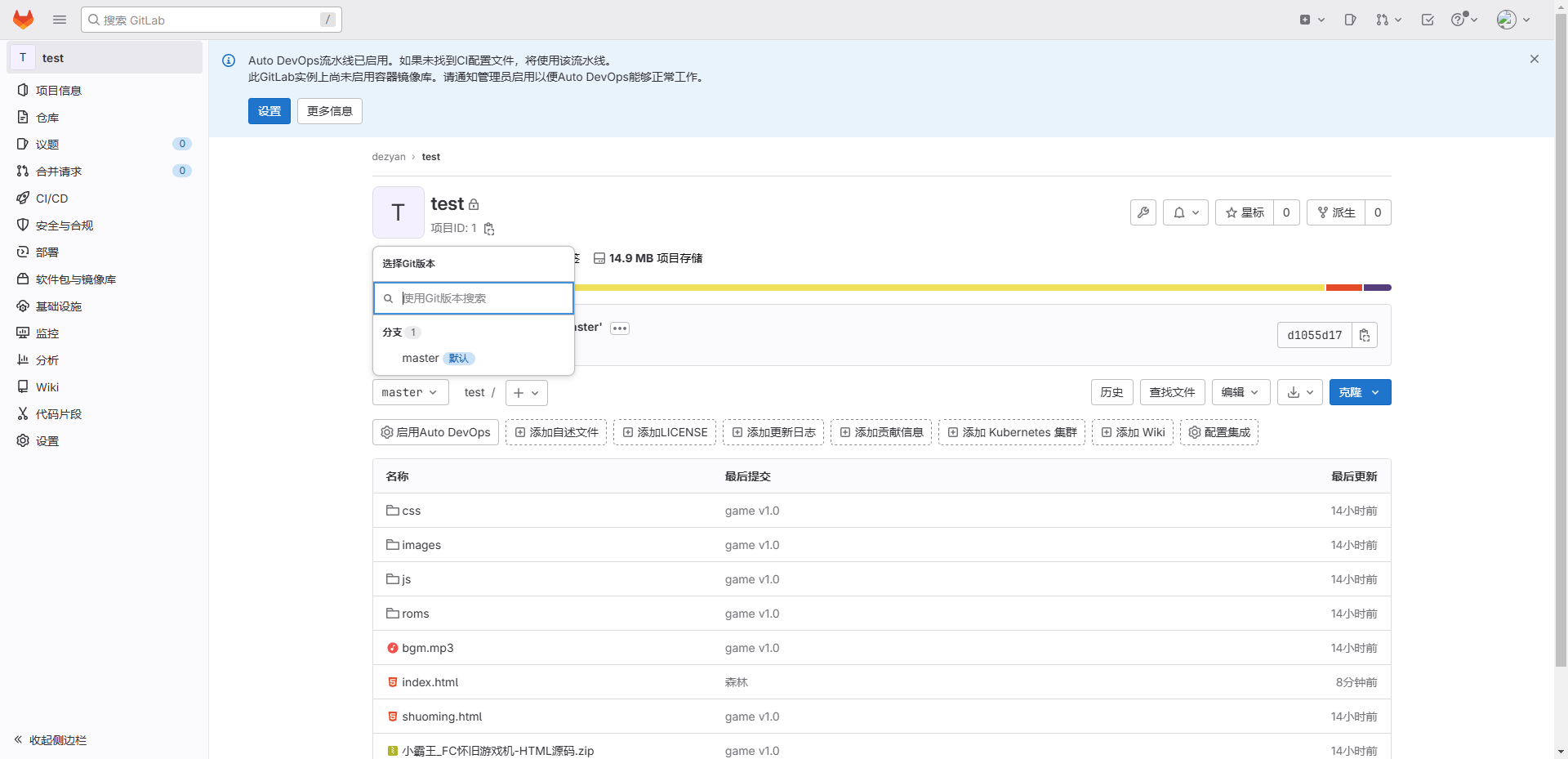This screenshot has height=759, width=1568.
Task: Click the GitLab fox logo
Action: pyautogui.click(x=23, y=20)
